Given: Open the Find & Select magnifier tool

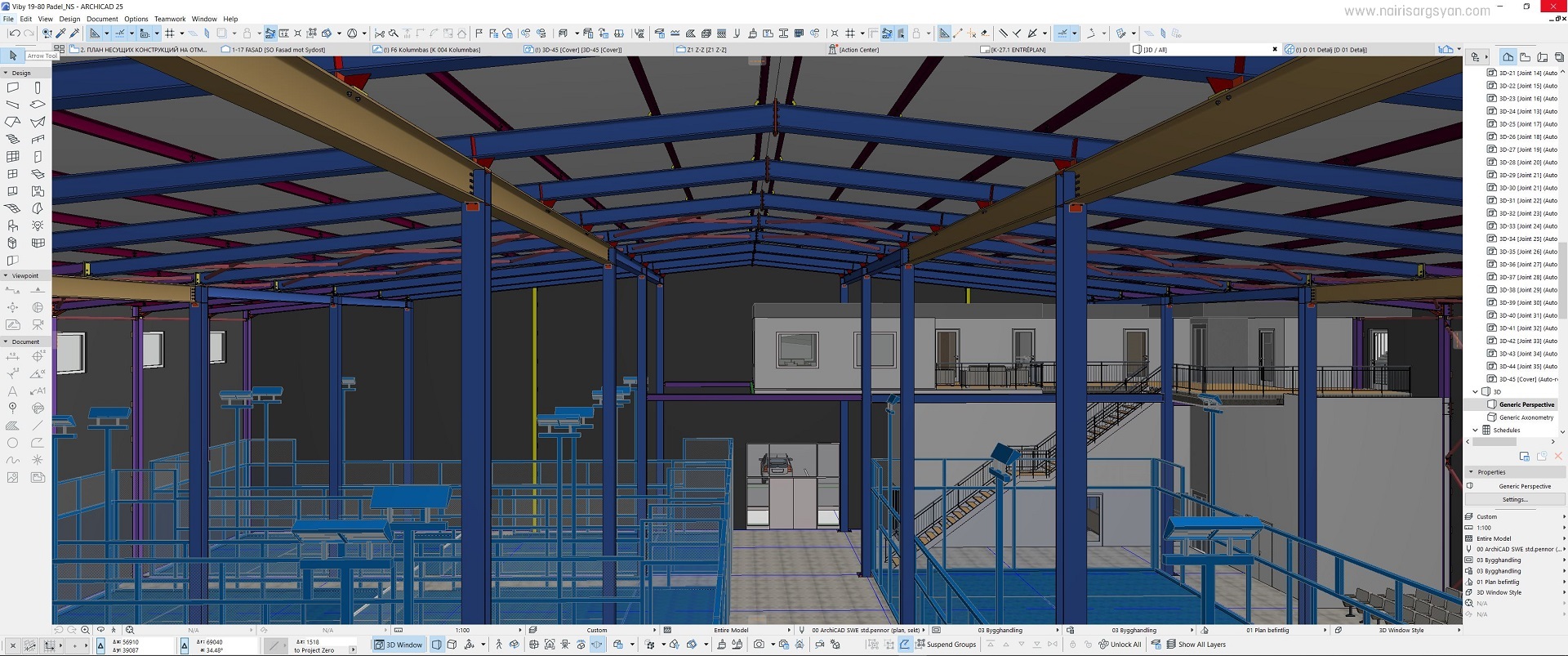Looking at the screenshot, I should click(x=47, y=33).
